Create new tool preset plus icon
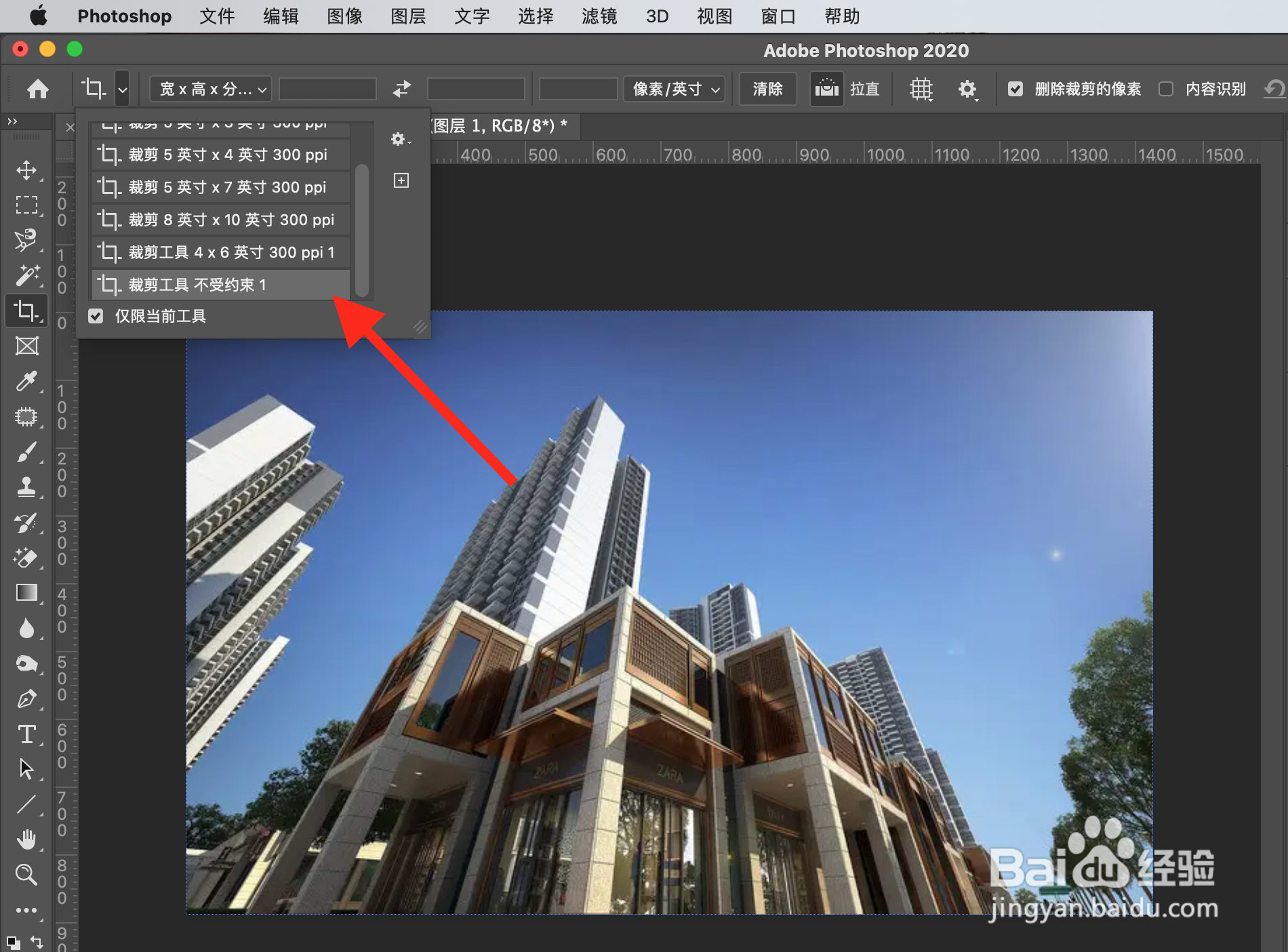 pos(401,180)
